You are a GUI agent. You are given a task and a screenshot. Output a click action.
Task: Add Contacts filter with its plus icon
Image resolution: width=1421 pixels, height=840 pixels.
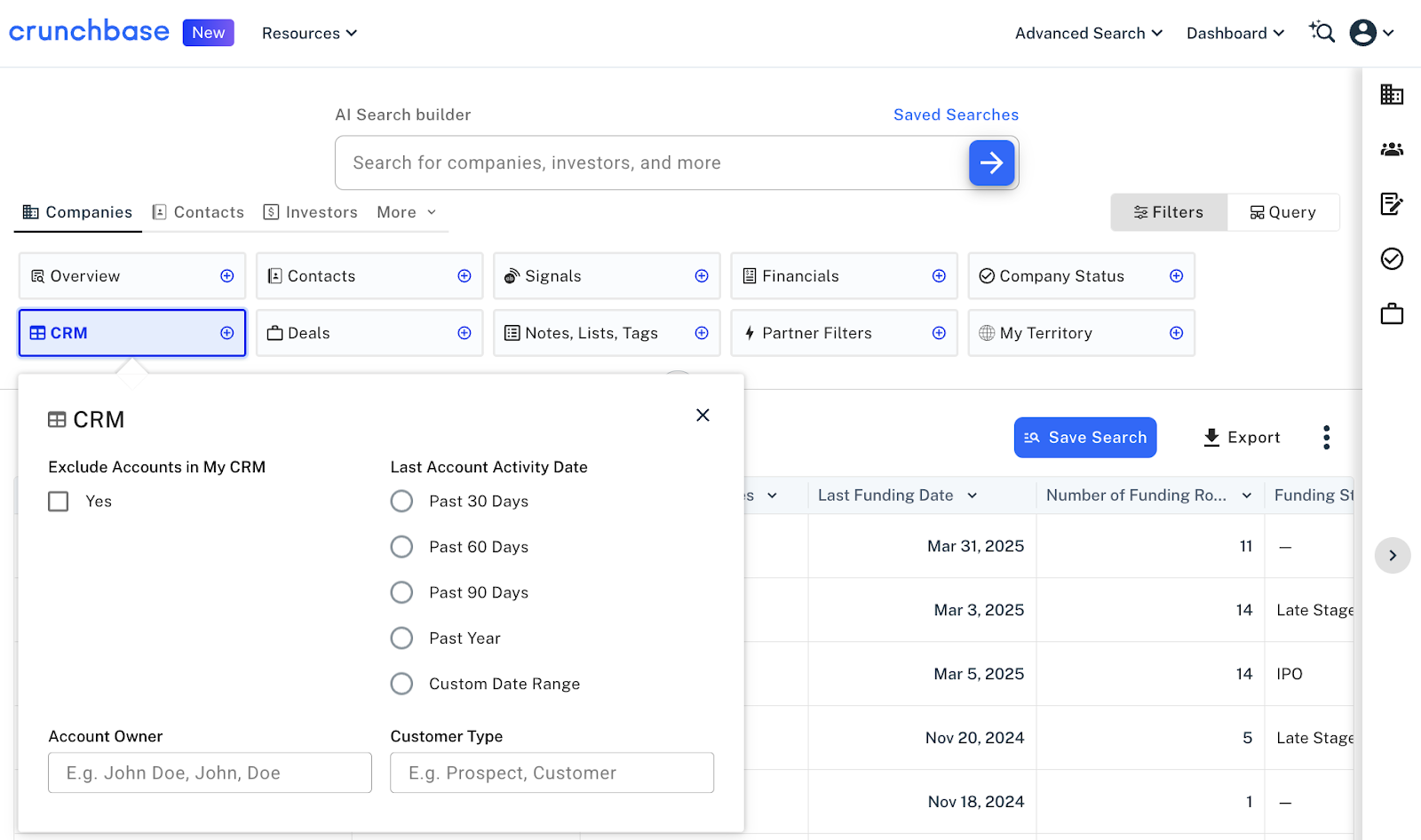pyautogui.click(x=464, y=276)
